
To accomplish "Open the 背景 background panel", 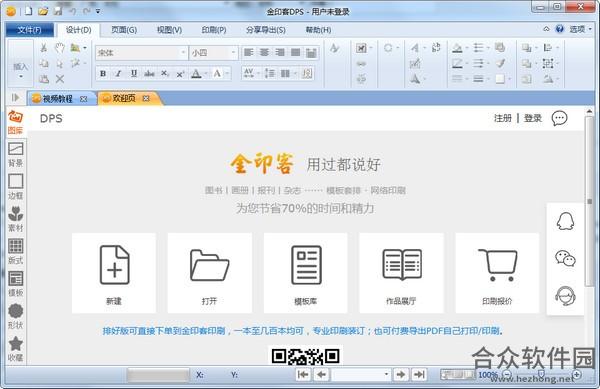I will pos(15,155).
